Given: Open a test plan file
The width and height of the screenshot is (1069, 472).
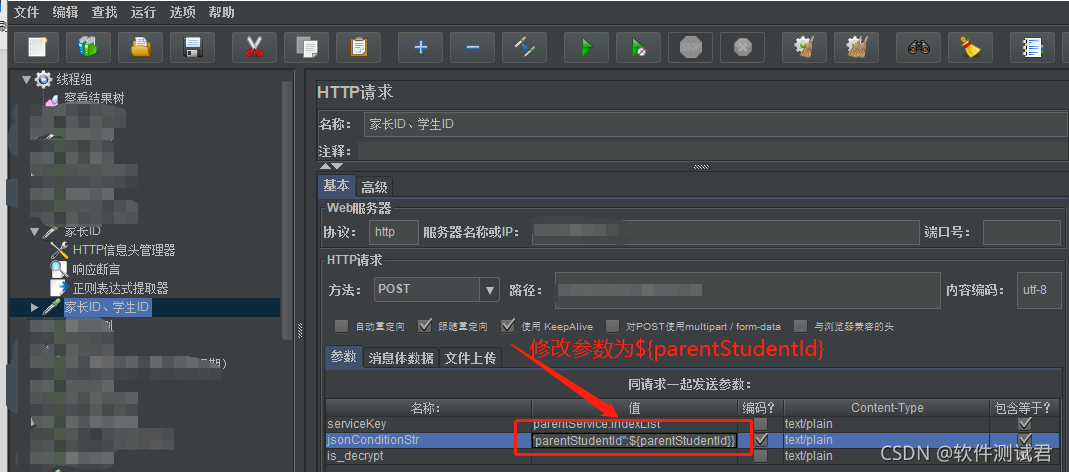Looking at the screenshot, I should 140,48.
